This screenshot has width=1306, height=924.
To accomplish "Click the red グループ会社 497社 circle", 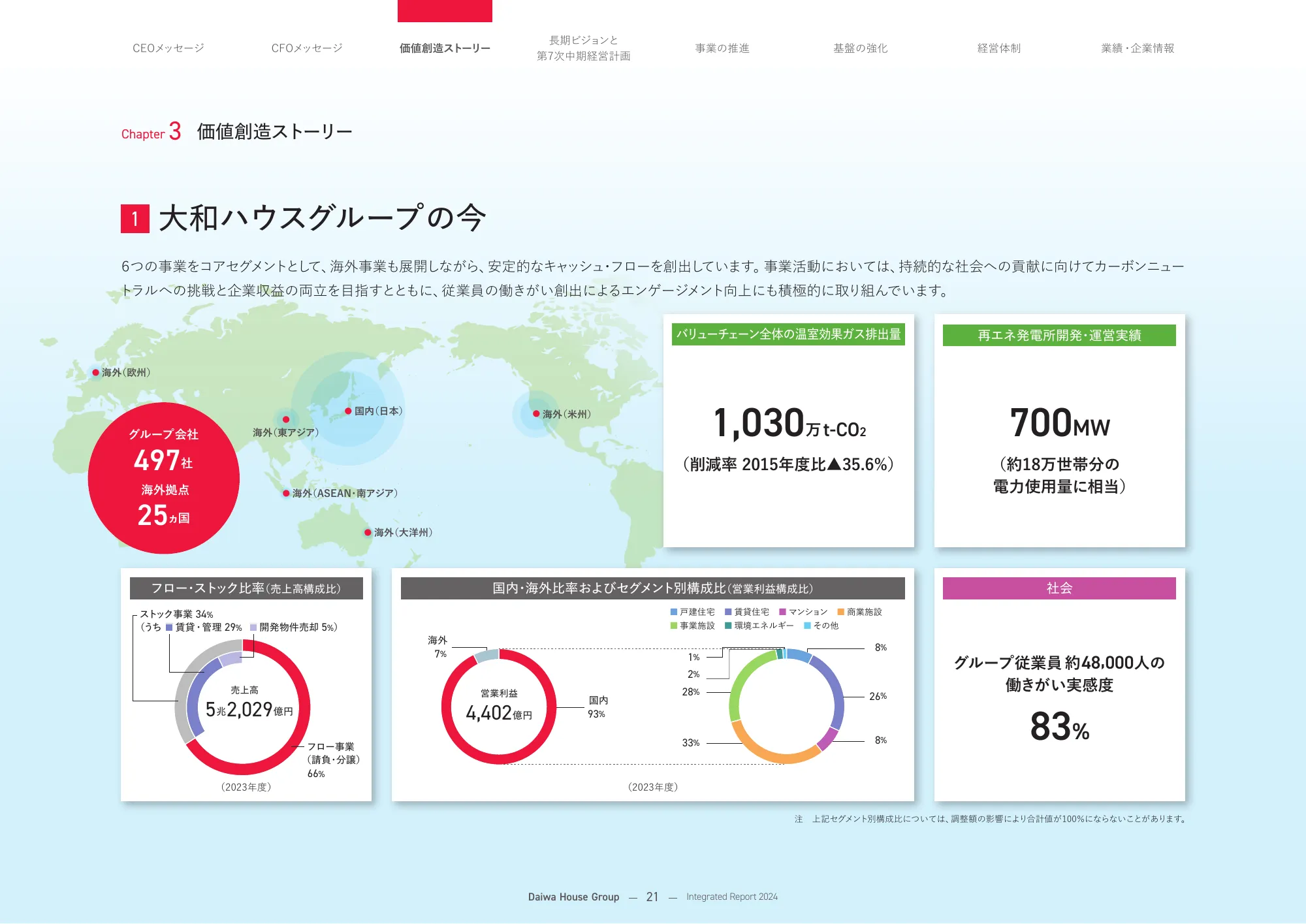I will [x=164, y=478].
